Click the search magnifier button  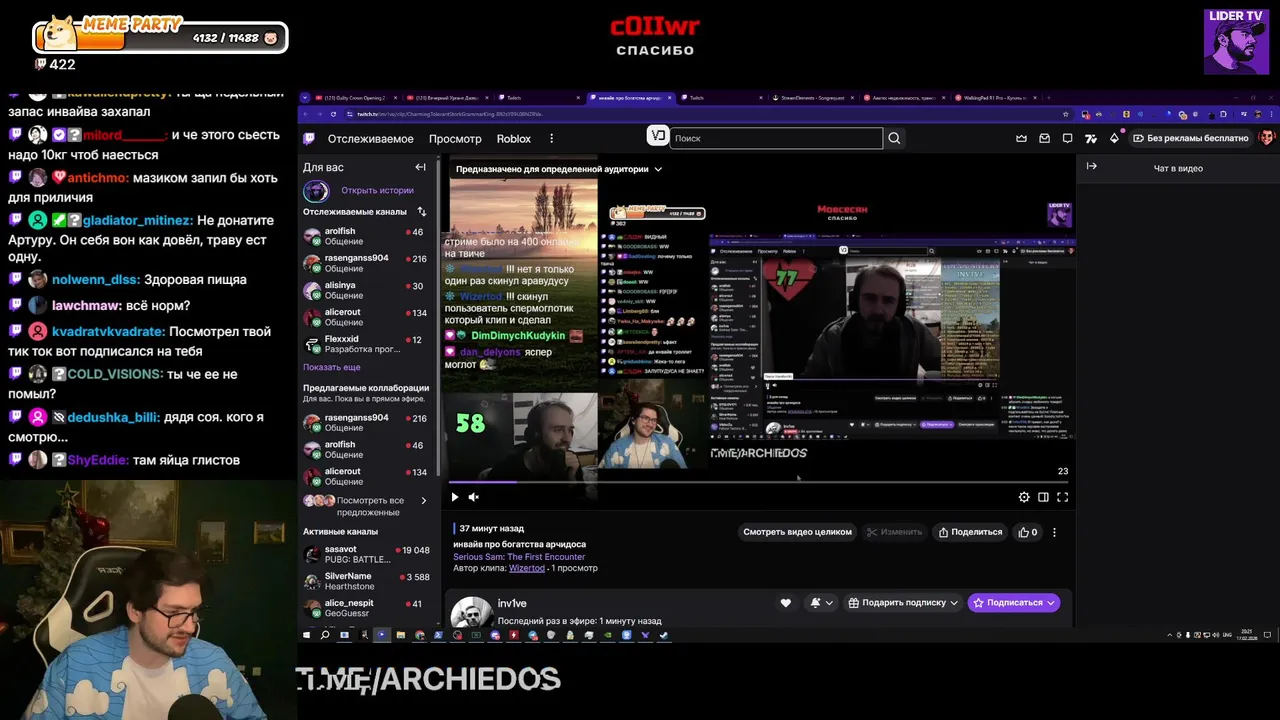[894, 138]
